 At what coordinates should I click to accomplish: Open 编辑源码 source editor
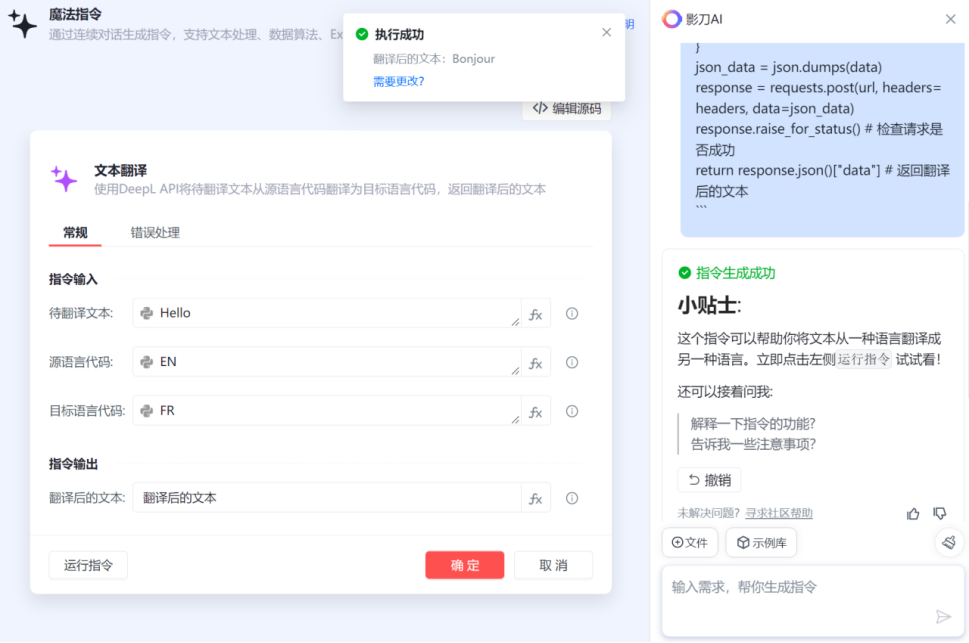[x=567, y=109]
